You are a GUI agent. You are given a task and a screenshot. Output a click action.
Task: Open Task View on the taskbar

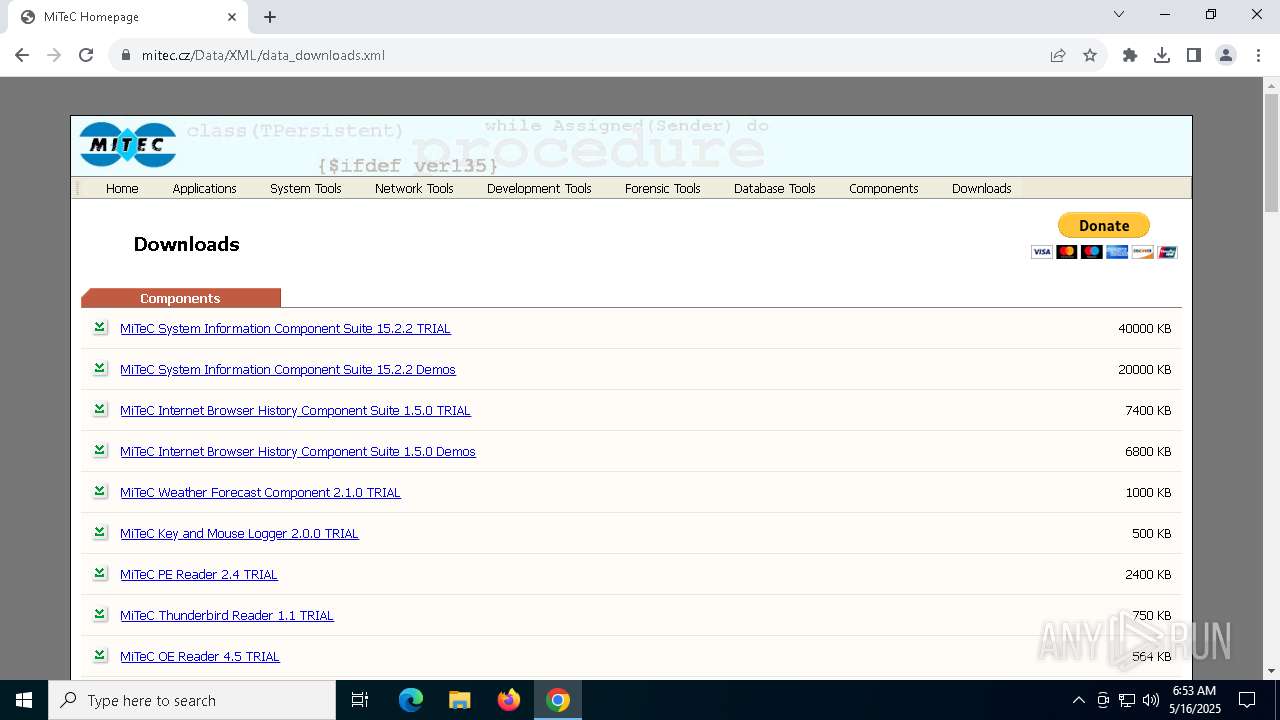tap(360, 700)
